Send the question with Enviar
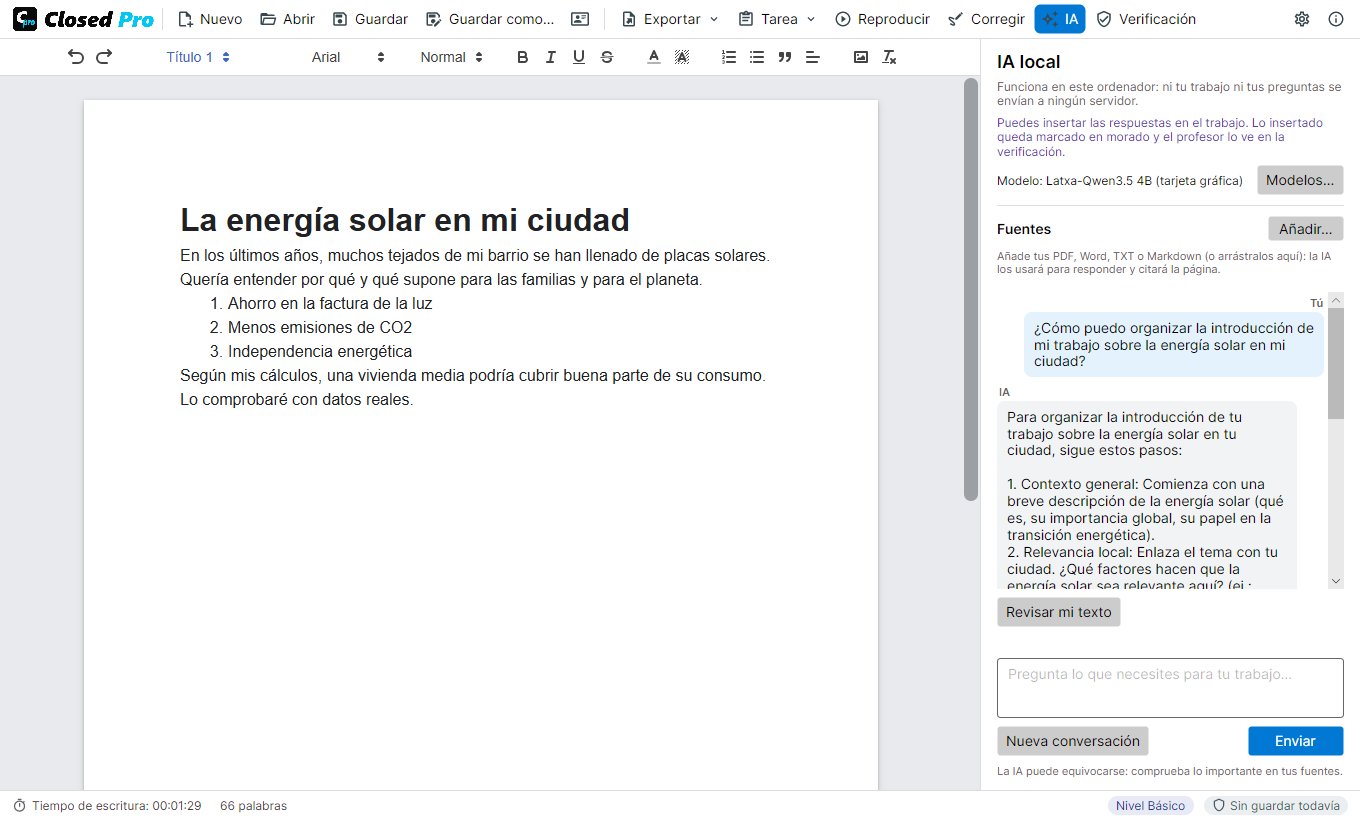The width and height of the screenshot is (1360, 820). [1295, 741]
